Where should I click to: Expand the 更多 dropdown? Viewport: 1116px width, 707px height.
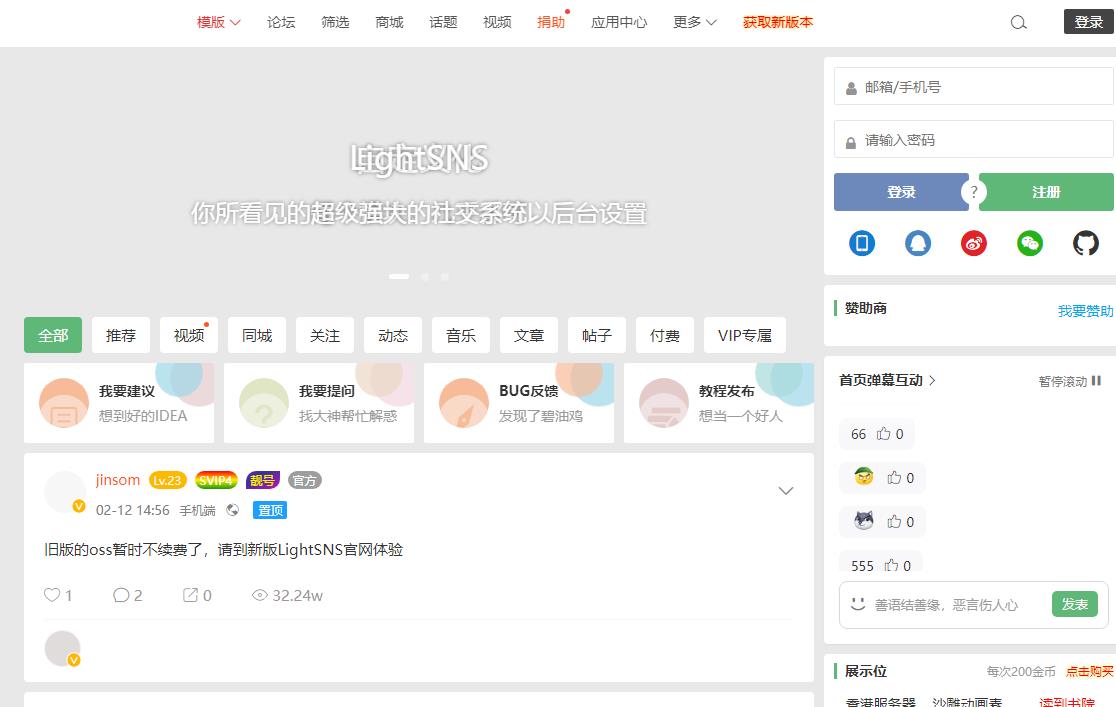(695, 21)
